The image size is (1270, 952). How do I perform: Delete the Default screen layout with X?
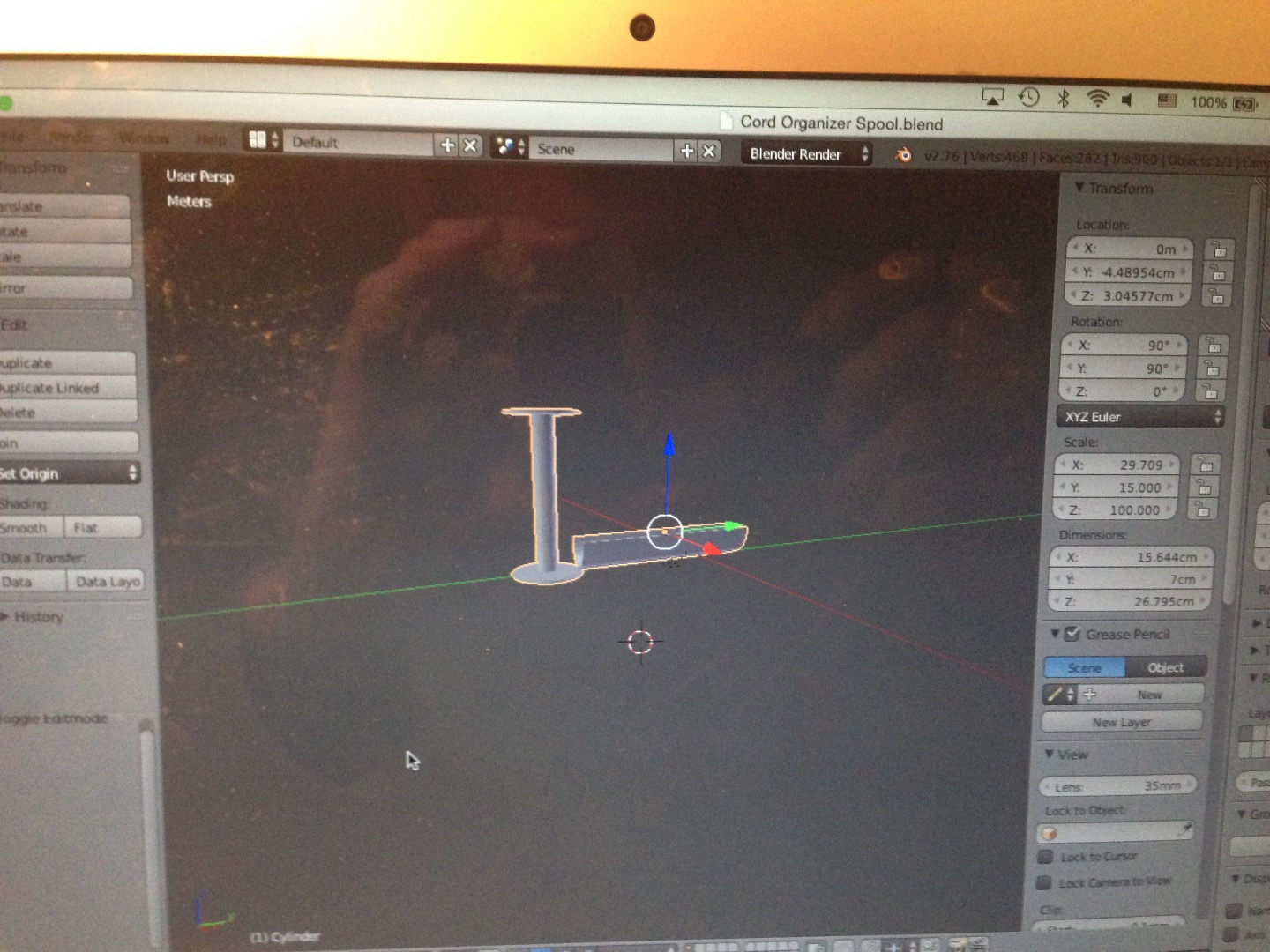(470, 145)
